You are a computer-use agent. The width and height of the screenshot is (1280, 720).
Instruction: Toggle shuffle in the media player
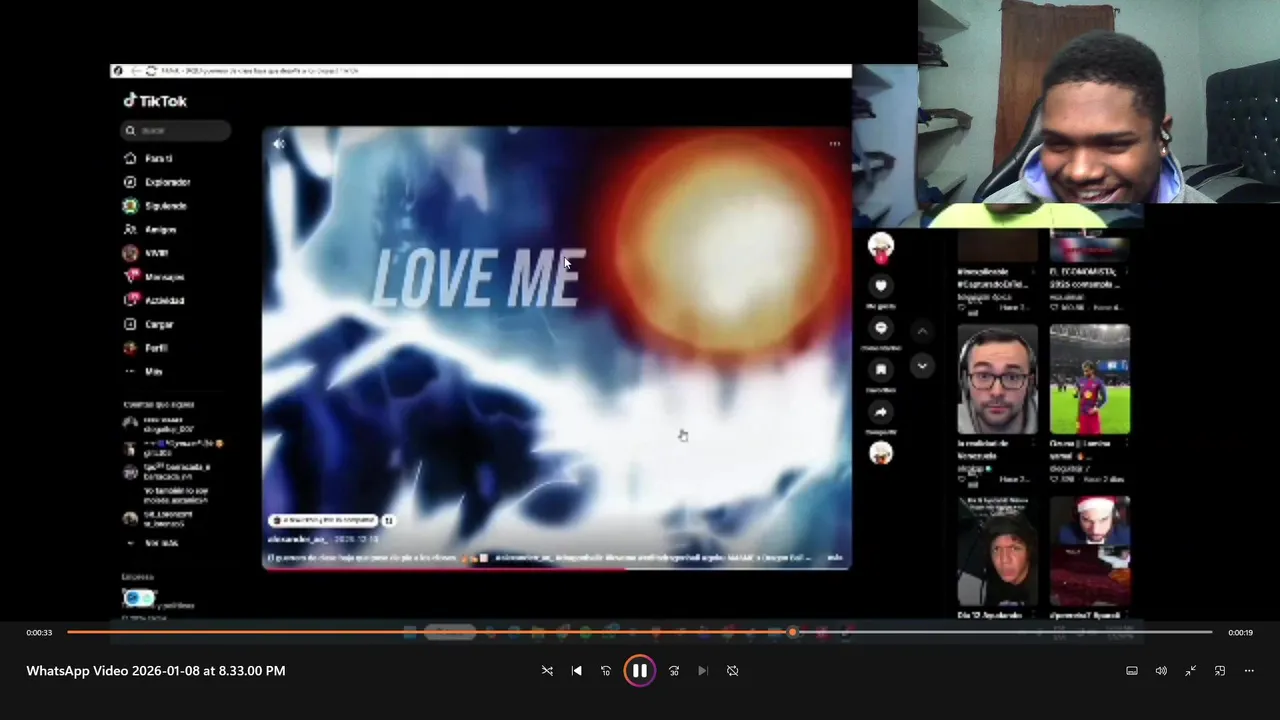pos(547,671)
